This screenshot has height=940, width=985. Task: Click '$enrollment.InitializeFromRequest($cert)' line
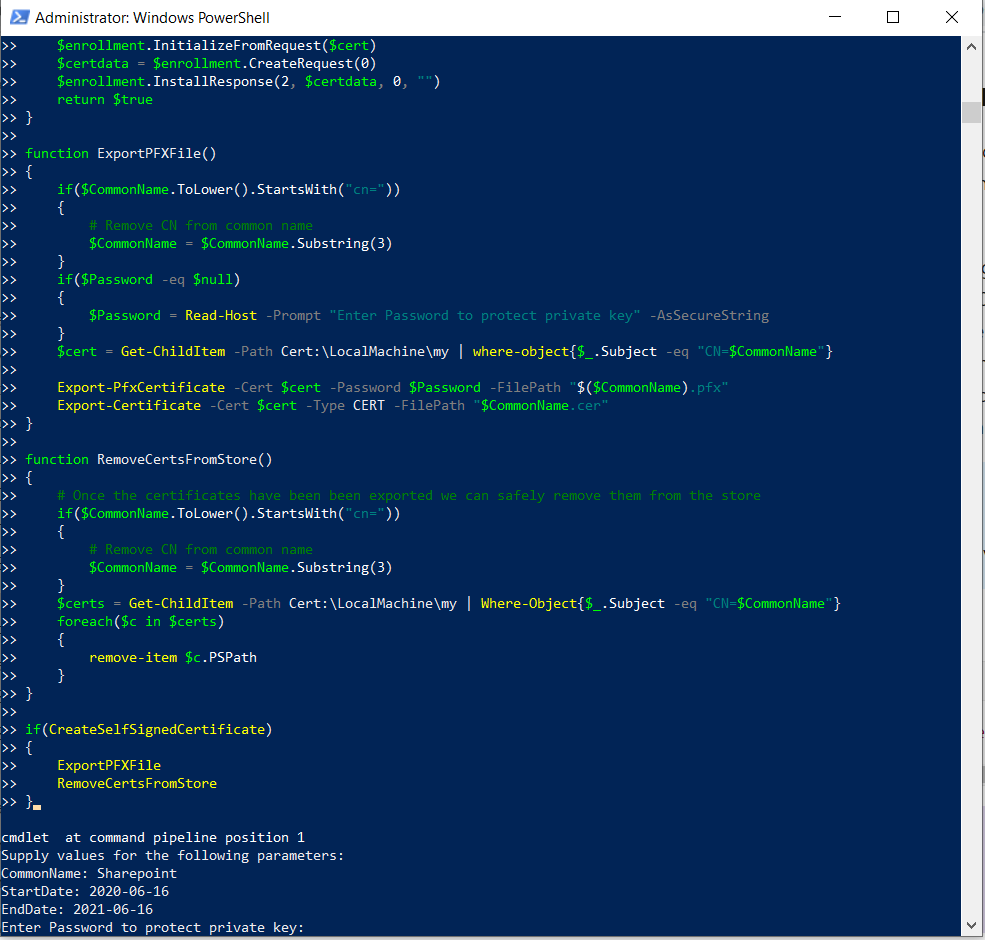click(217, 45)
